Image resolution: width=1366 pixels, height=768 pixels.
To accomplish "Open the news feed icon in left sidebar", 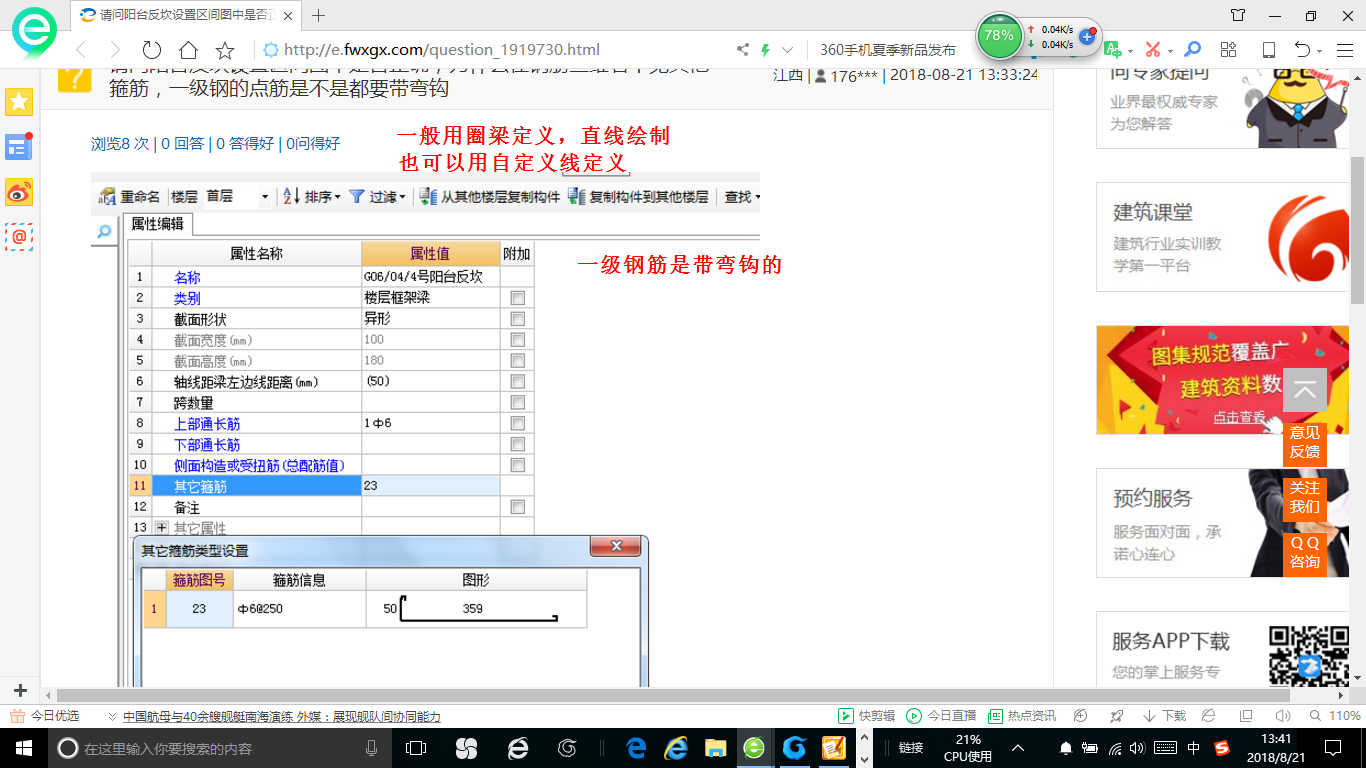I will [19, 147].
